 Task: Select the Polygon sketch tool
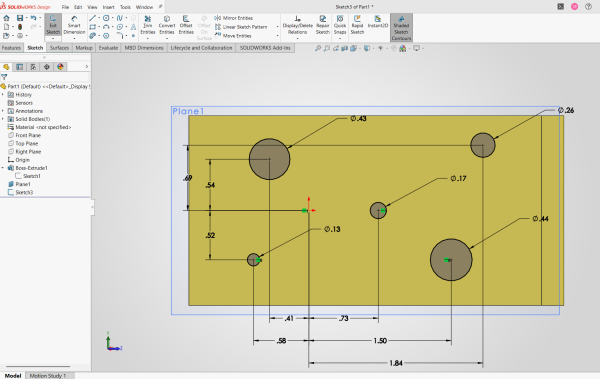click(106, 36)
